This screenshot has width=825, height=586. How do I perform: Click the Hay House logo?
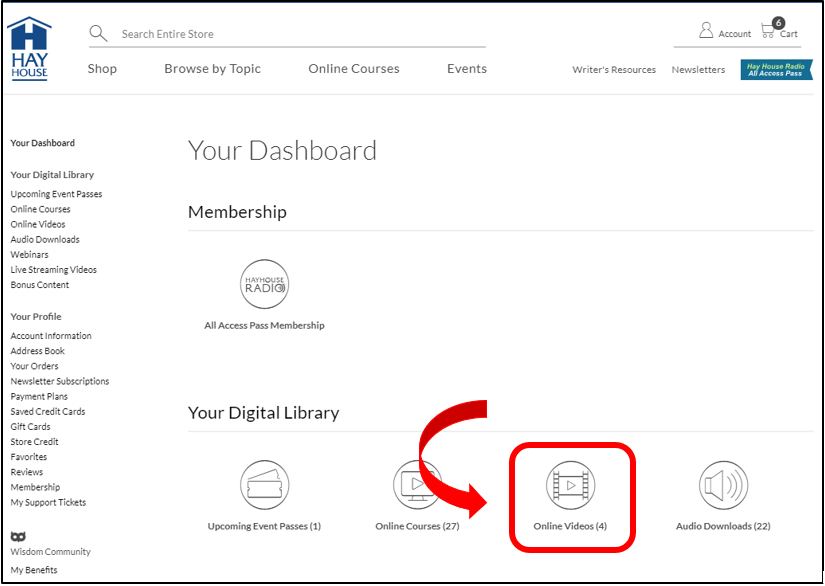tap(29, 48)
